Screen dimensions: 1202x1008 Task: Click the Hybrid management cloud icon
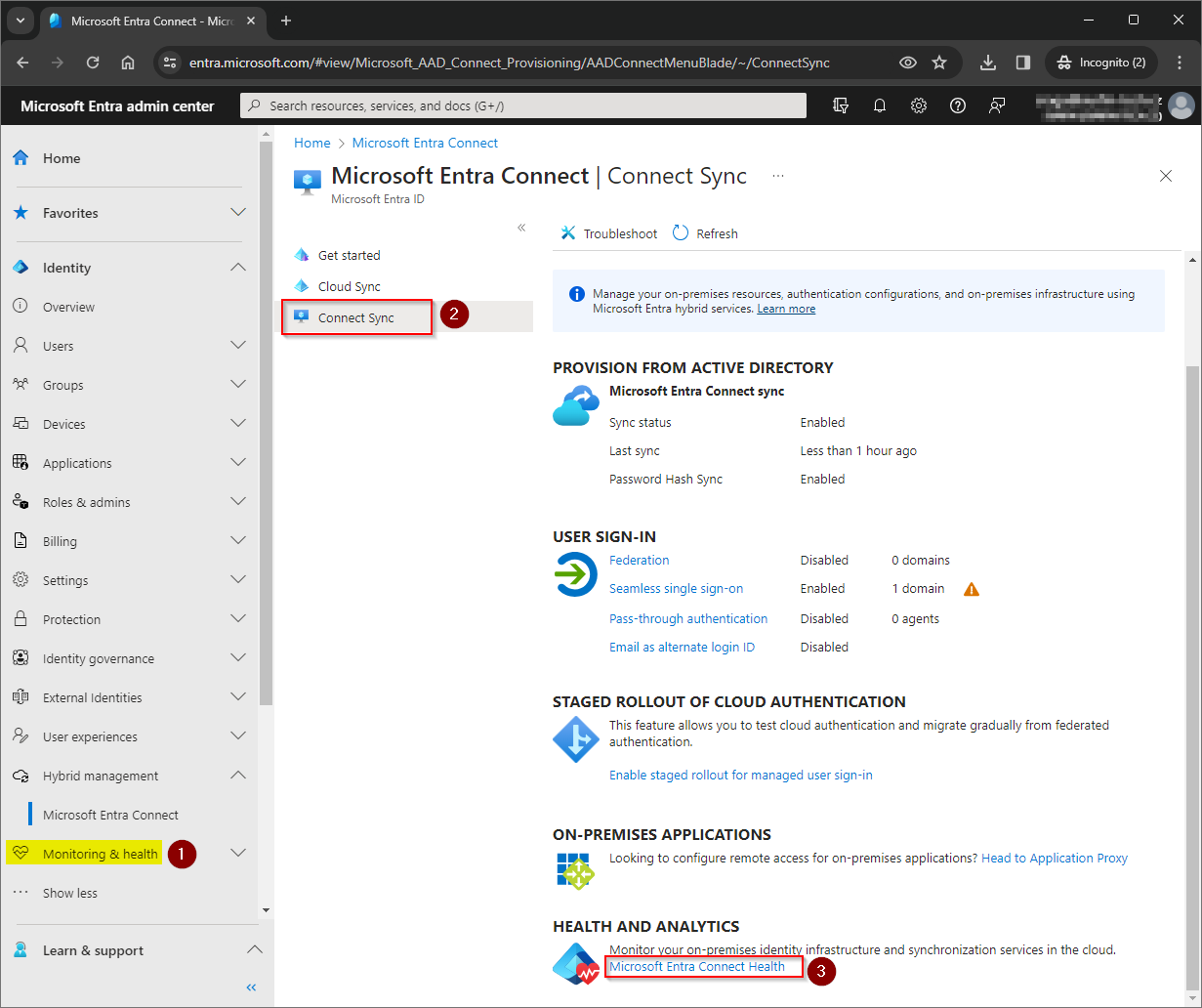(x=21, y=776)
